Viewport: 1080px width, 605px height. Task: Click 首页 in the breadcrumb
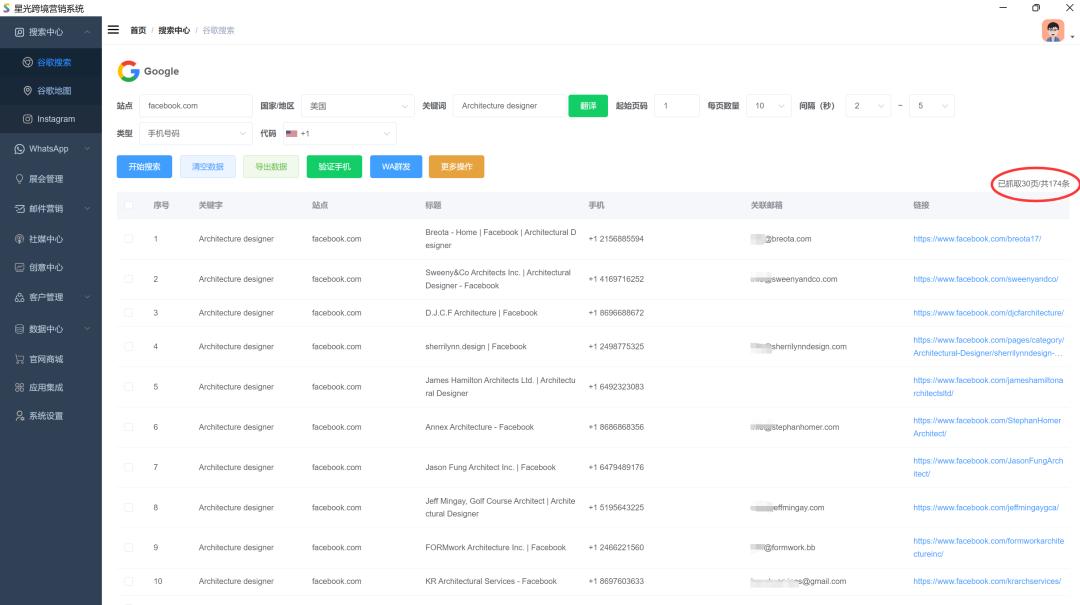138,31
